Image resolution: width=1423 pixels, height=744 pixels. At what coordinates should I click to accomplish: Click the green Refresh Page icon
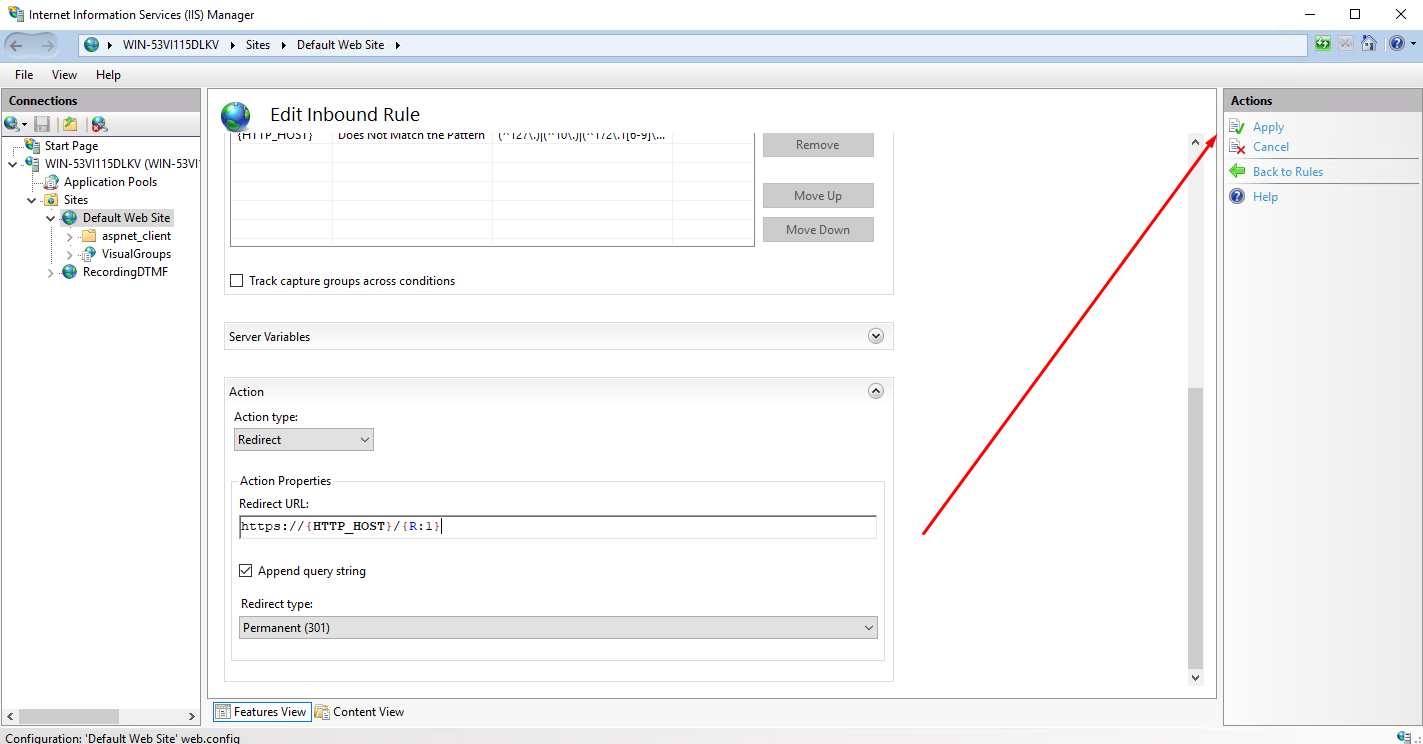pyautogui.click(x=1323, y=44)
